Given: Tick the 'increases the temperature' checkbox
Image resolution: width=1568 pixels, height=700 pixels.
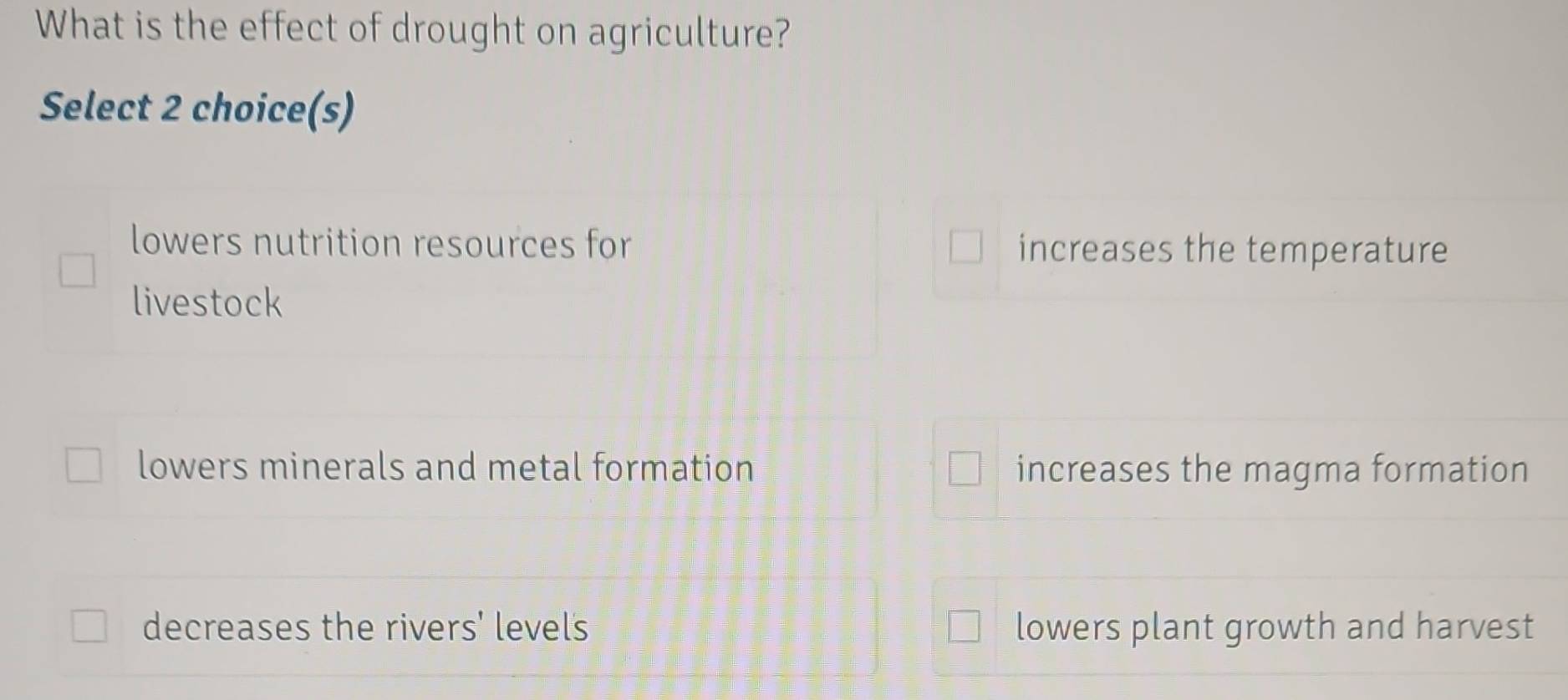Looking at the screenshot, I should (x=965, y=247).
